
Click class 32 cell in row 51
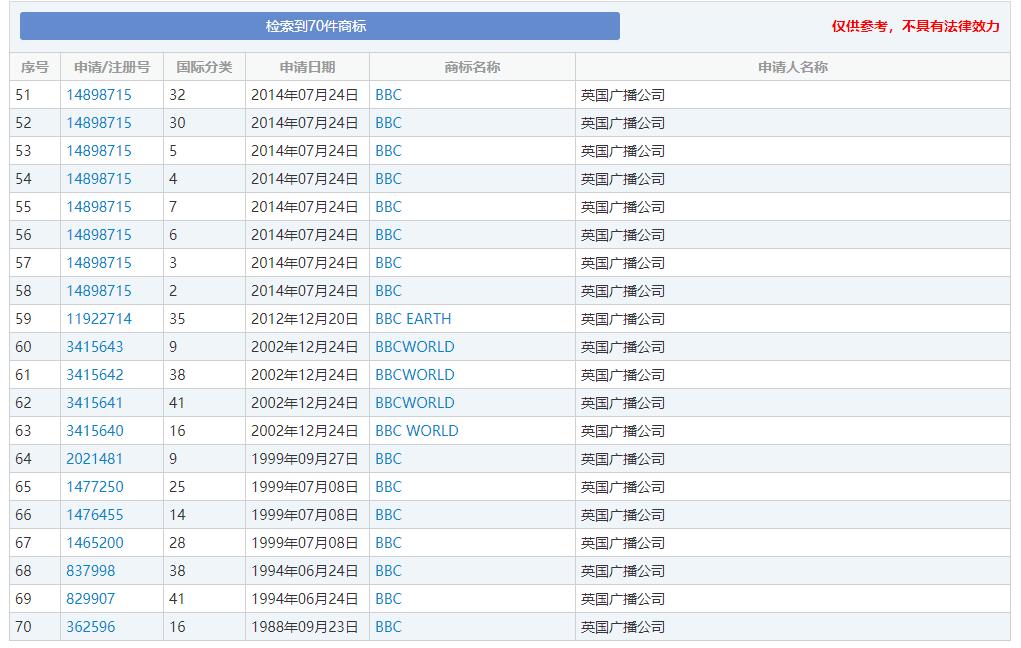coord(204,94)
